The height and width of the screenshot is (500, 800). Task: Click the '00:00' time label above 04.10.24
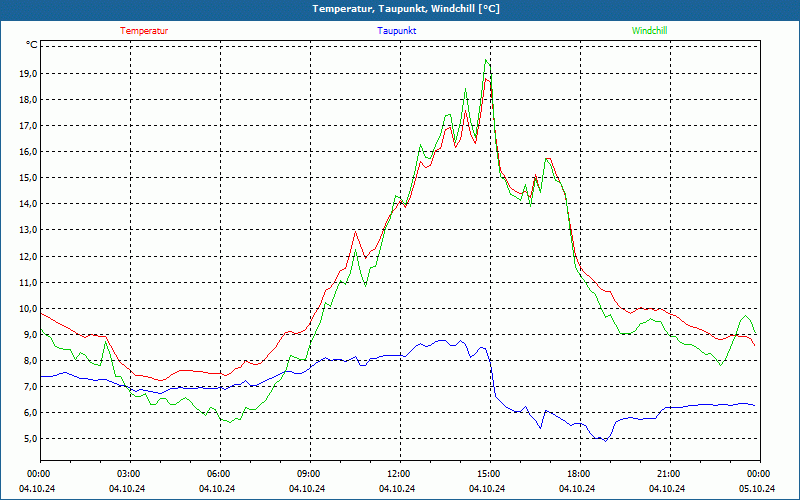pyautogui.click(x=37, y=474)
